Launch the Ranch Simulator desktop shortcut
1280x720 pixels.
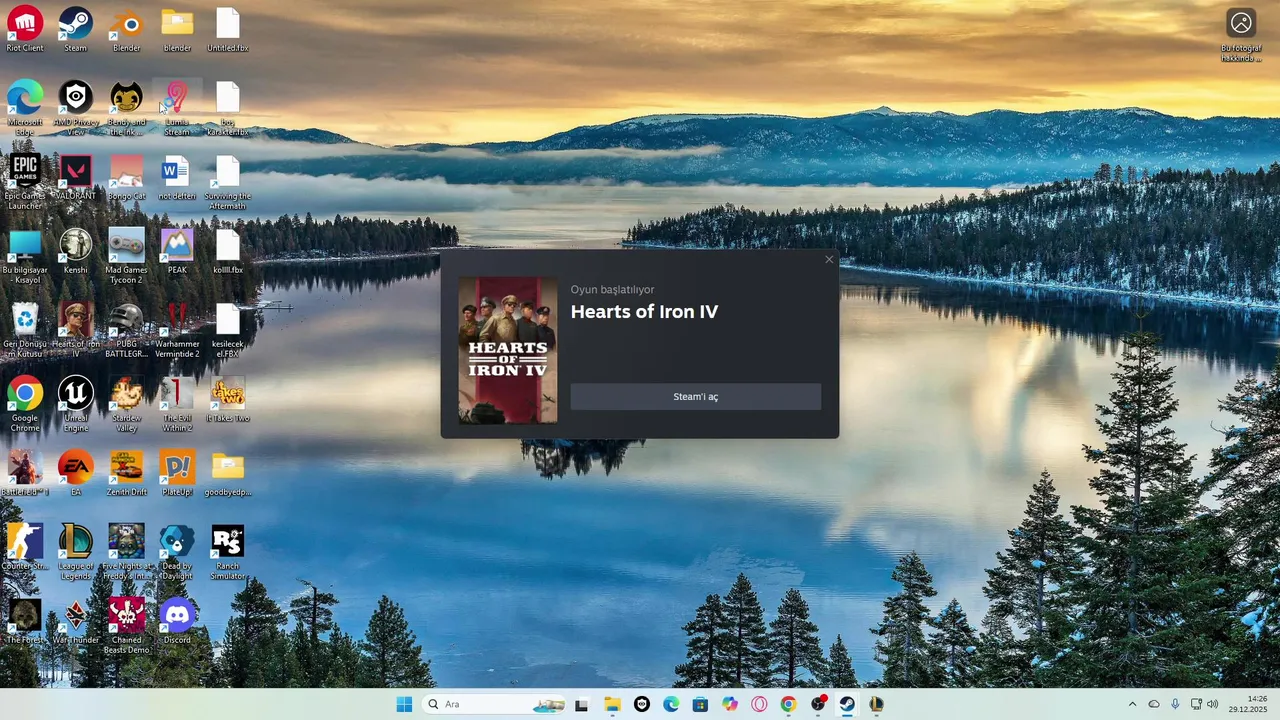228,552
